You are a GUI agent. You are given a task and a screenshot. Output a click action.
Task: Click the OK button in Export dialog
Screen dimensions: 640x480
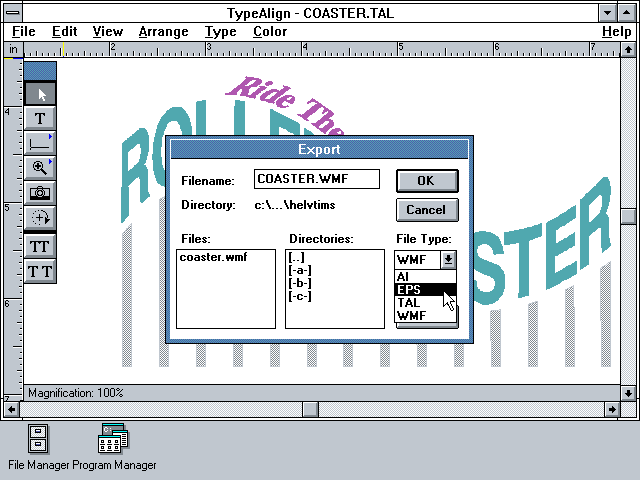(427, 181)
